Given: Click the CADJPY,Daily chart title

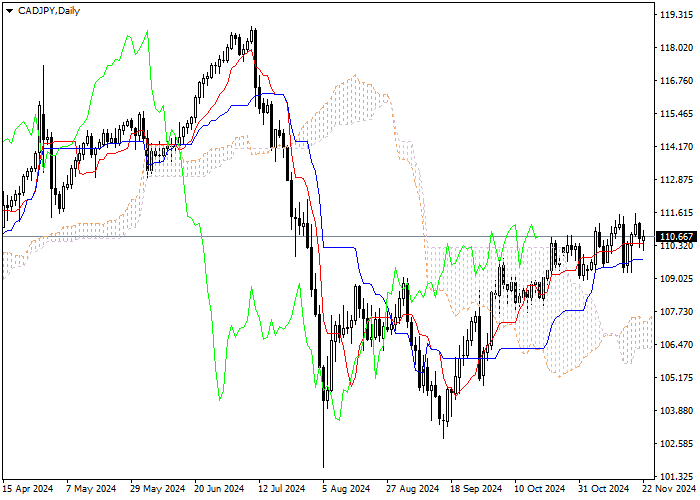Looking at the screenshot, I should 49,11.
